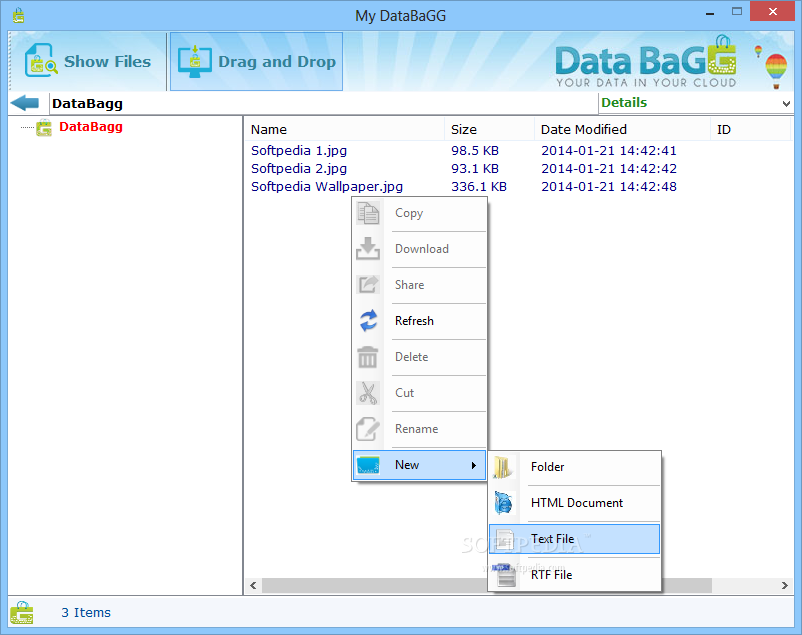
Task: Click date 2014-01-21 14:42:42
Action: click(x=609, y=169)
